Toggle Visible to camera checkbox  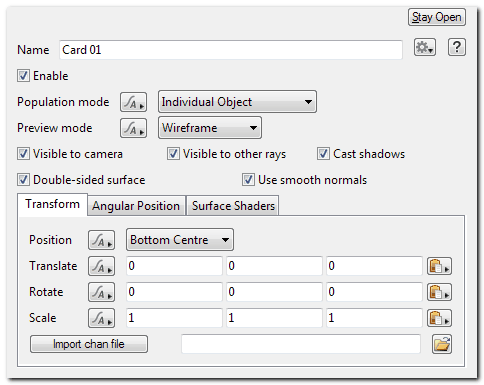[23, 154]
